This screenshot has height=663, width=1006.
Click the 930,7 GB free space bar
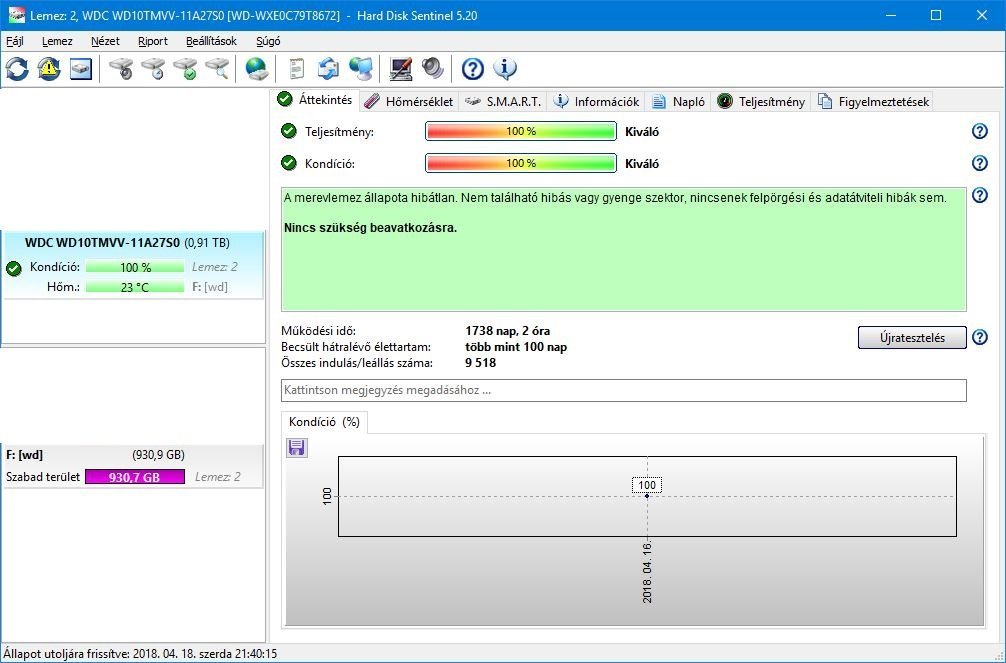click(135, 477)
